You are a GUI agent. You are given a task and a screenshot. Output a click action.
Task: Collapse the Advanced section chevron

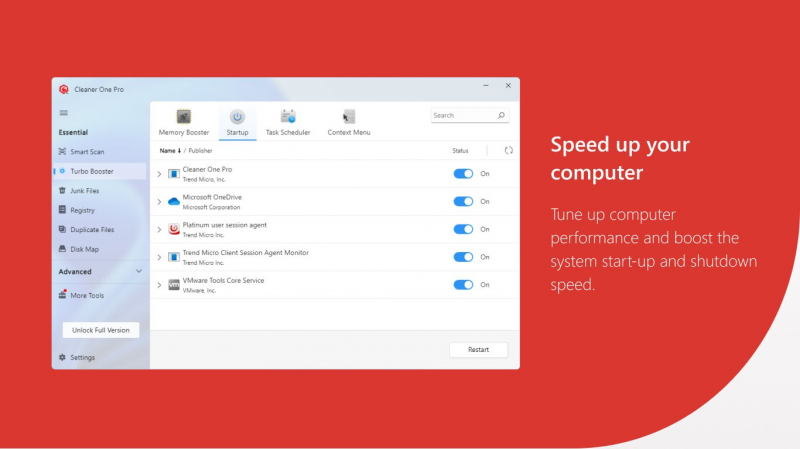pyautogui.click(x=139, y=271)
